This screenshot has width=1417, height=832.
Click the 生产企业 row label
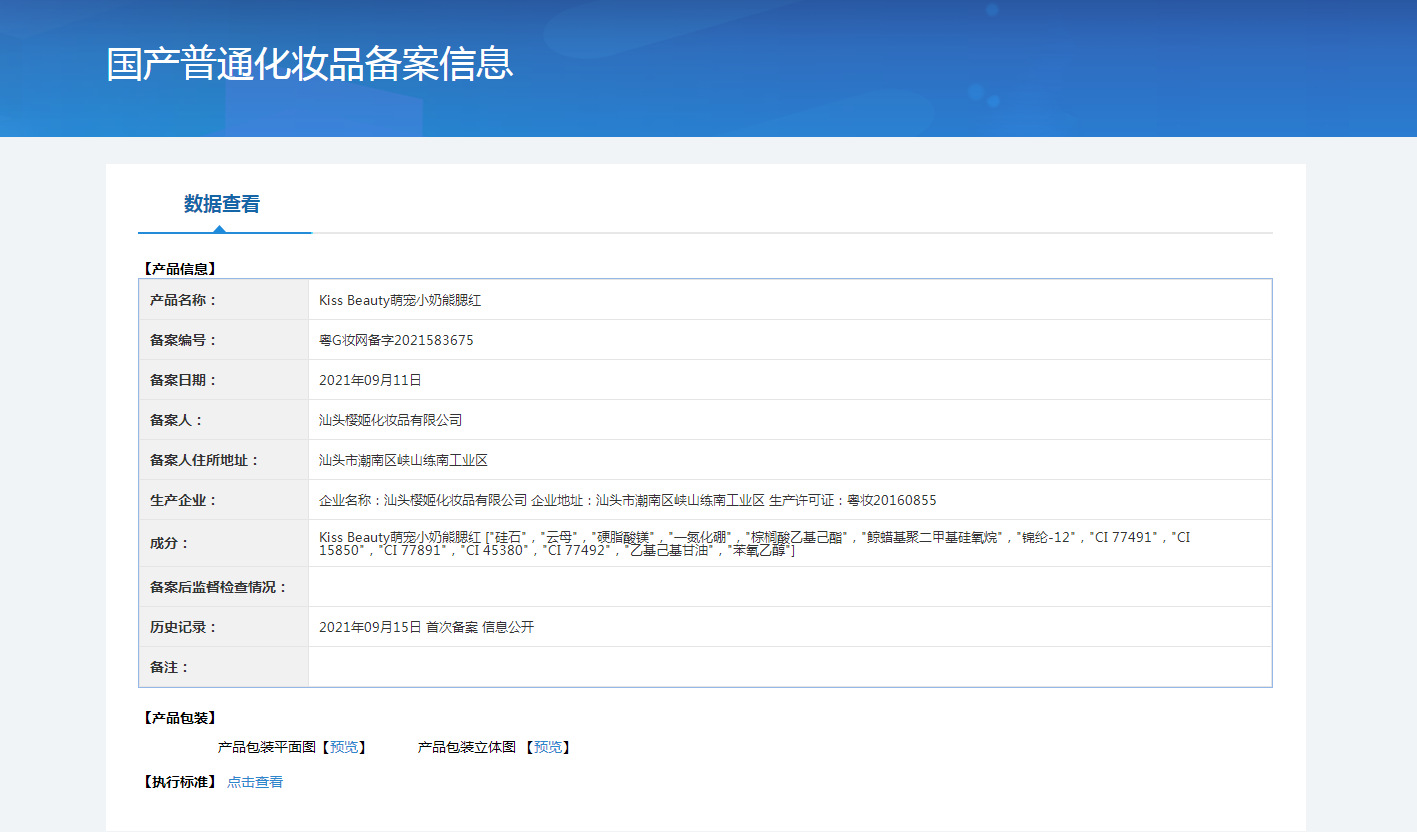[x=183, y=500]
